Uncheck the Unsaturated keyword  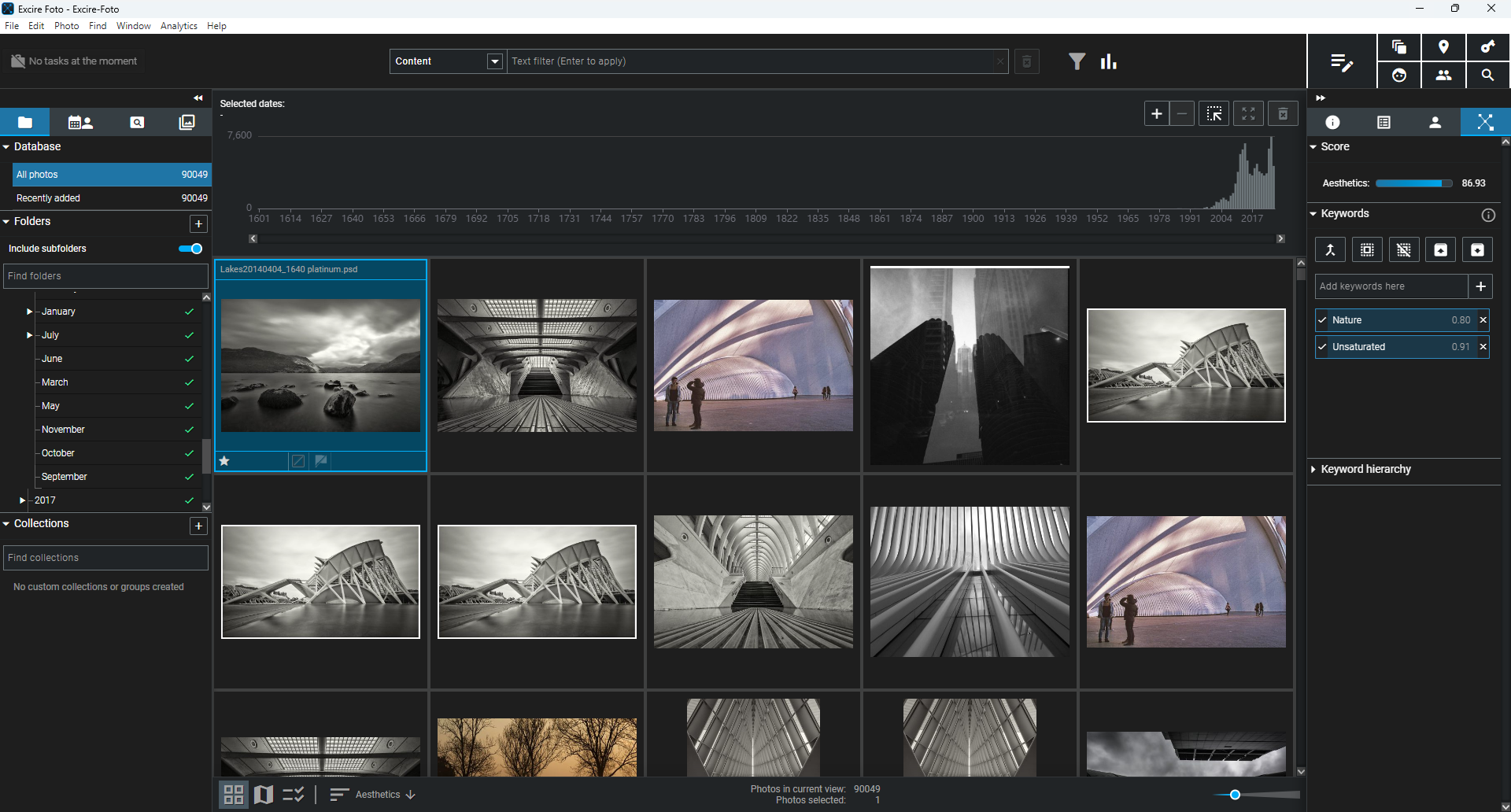(x=1322, y=347)
